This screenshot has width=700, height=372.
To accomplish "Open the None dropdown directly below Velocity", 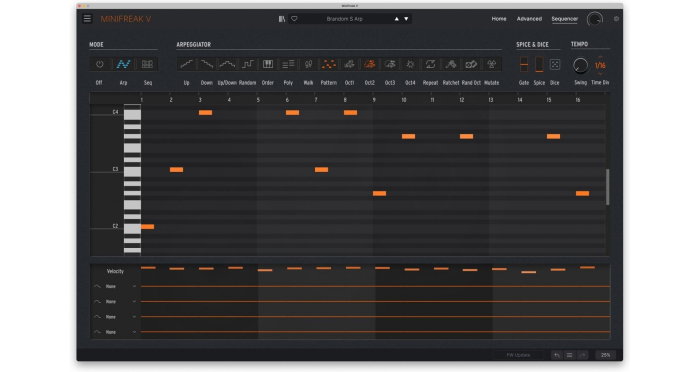I will (x=121, y=286).
